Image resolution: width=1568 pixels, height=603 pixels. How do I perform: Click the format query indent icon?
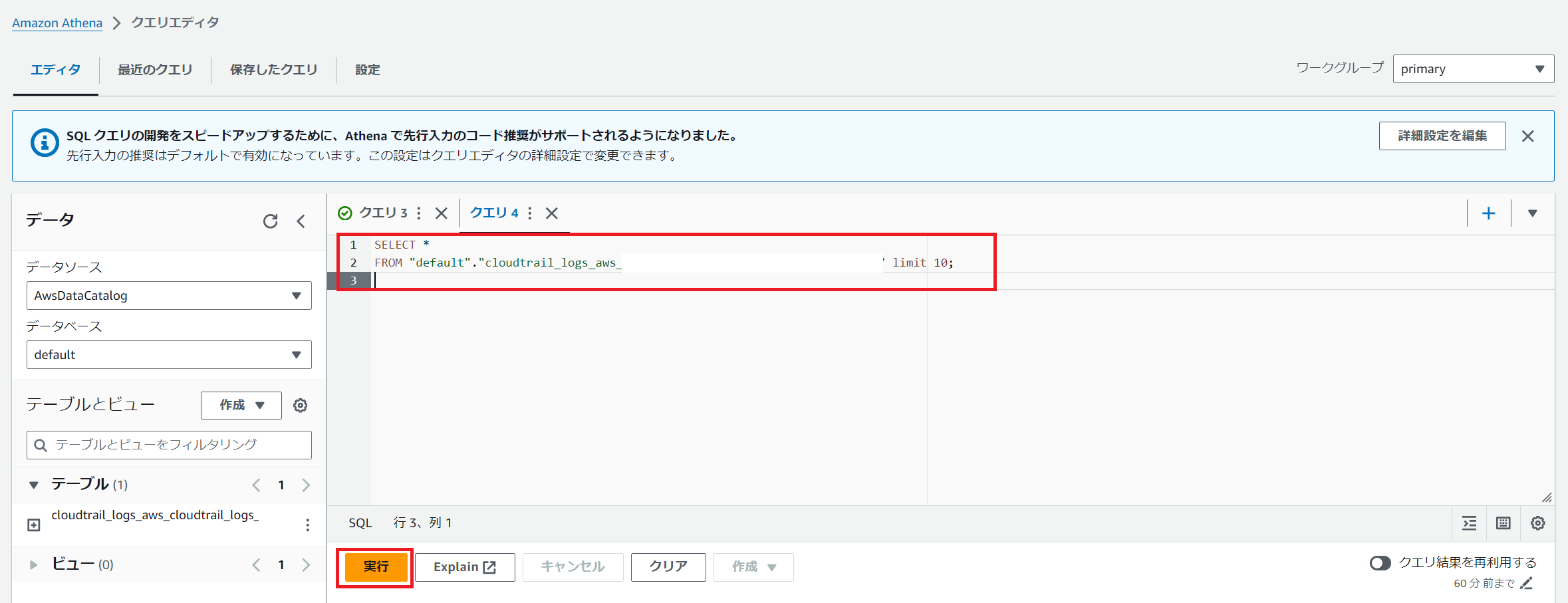[1470, 523]
